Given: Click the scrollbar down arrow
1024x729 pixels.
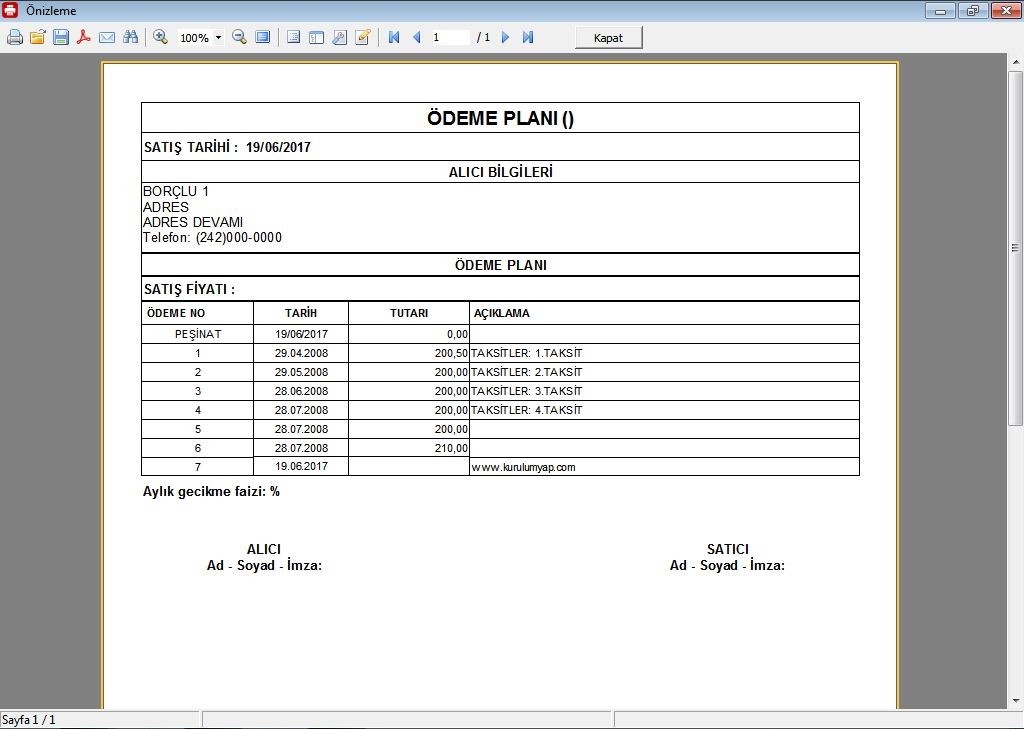Looking at the screenshot, I should (1016, 702).
